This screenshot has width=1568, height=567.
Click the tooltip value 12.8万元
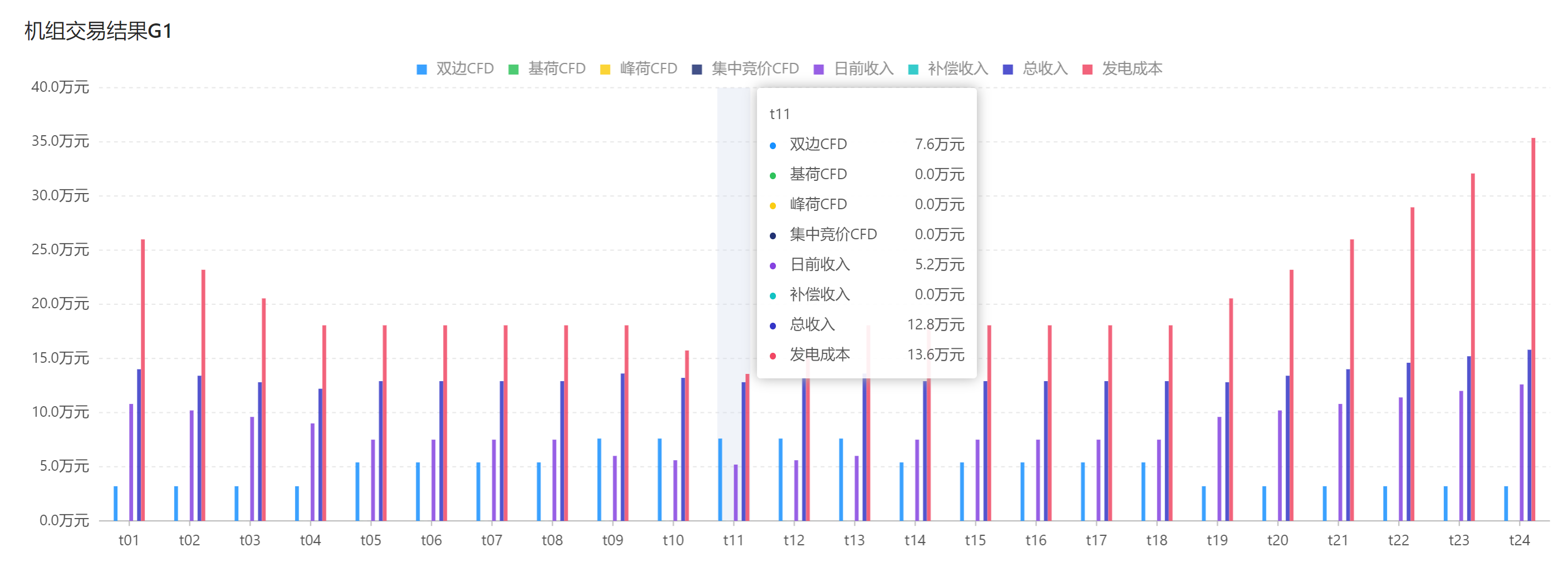936,324
